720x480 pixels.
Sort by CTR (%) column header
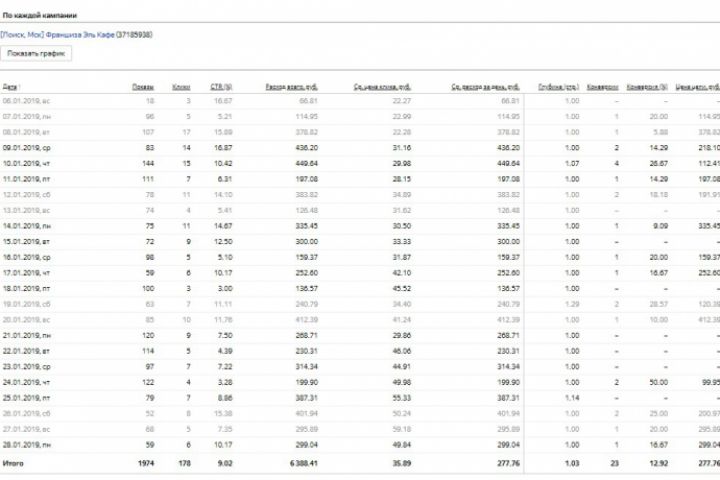(221, 87)
